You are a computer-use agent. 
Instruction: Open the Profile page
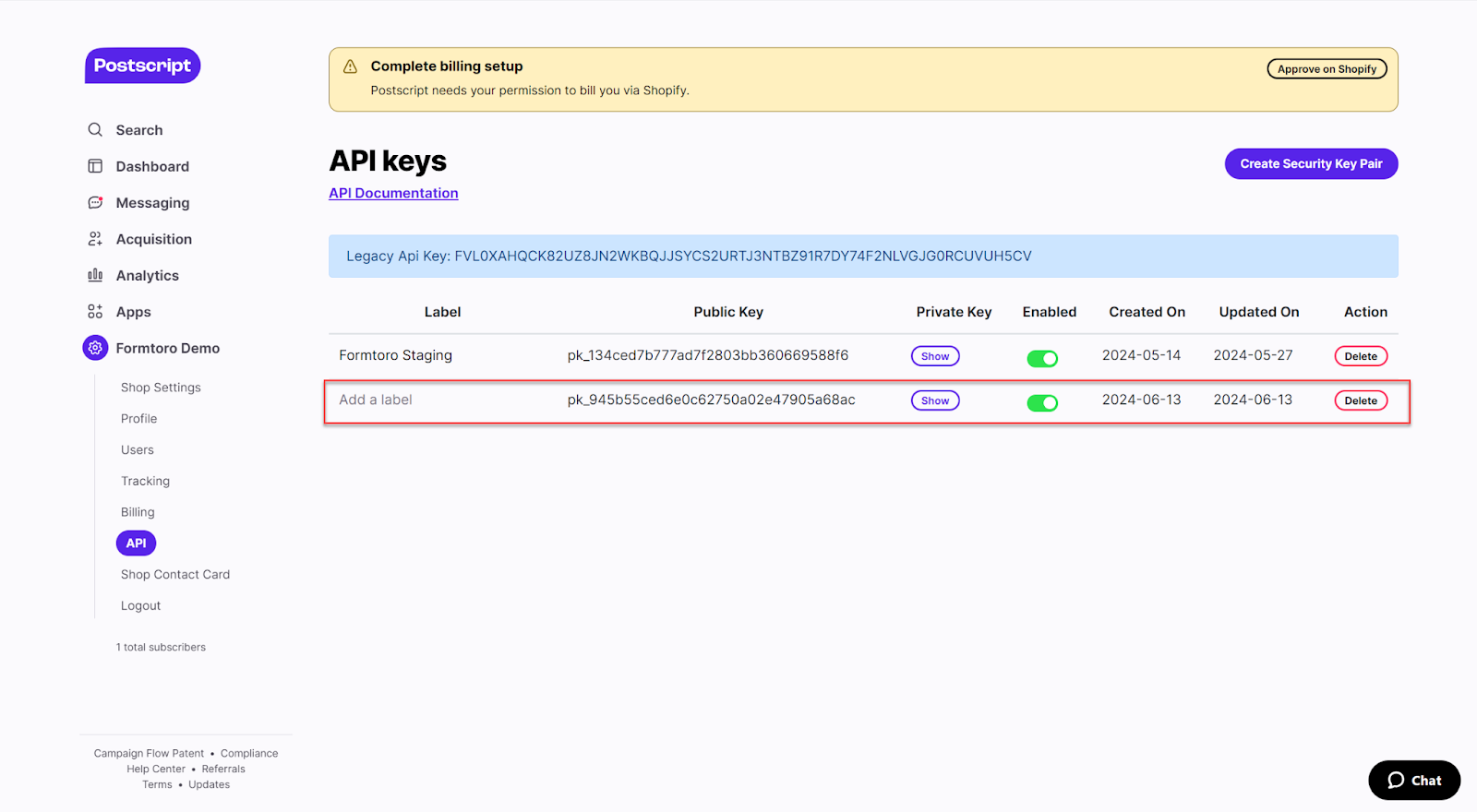139,419
